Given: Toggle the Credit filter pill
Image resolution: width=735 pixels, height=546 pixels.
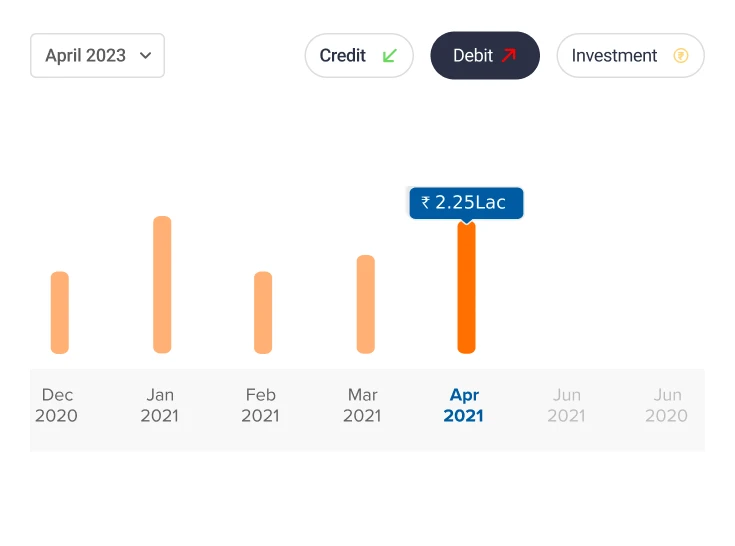Looking at the screenshot, I should pos(359,56).
